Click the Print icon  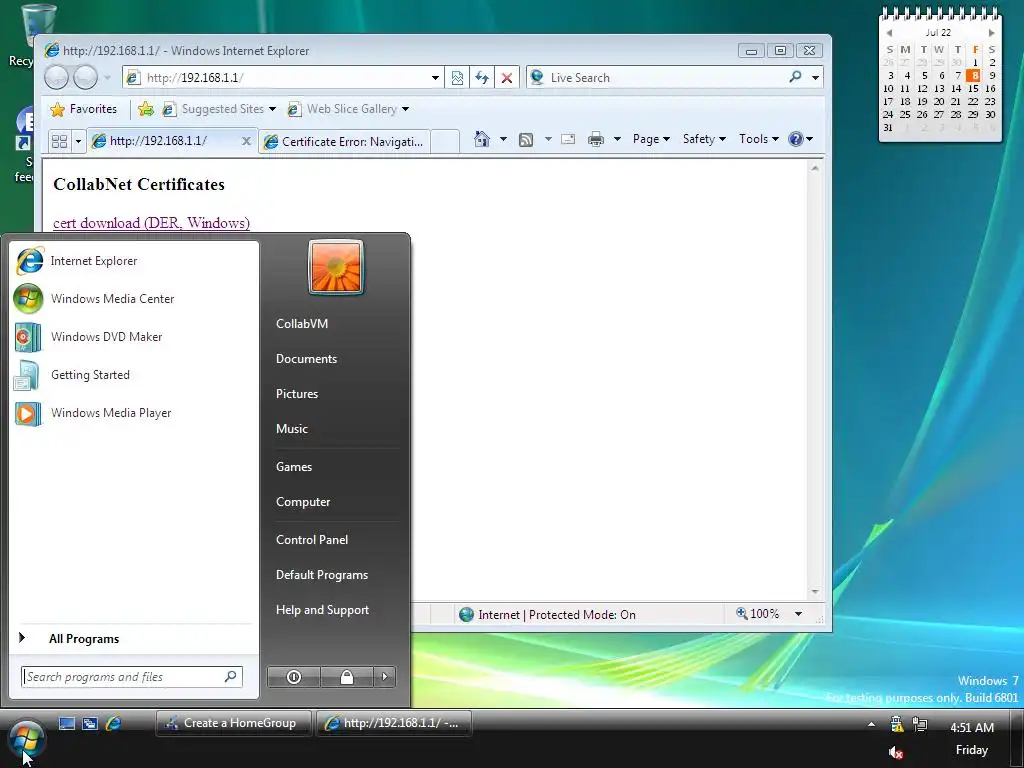click(x=596, y=139)
